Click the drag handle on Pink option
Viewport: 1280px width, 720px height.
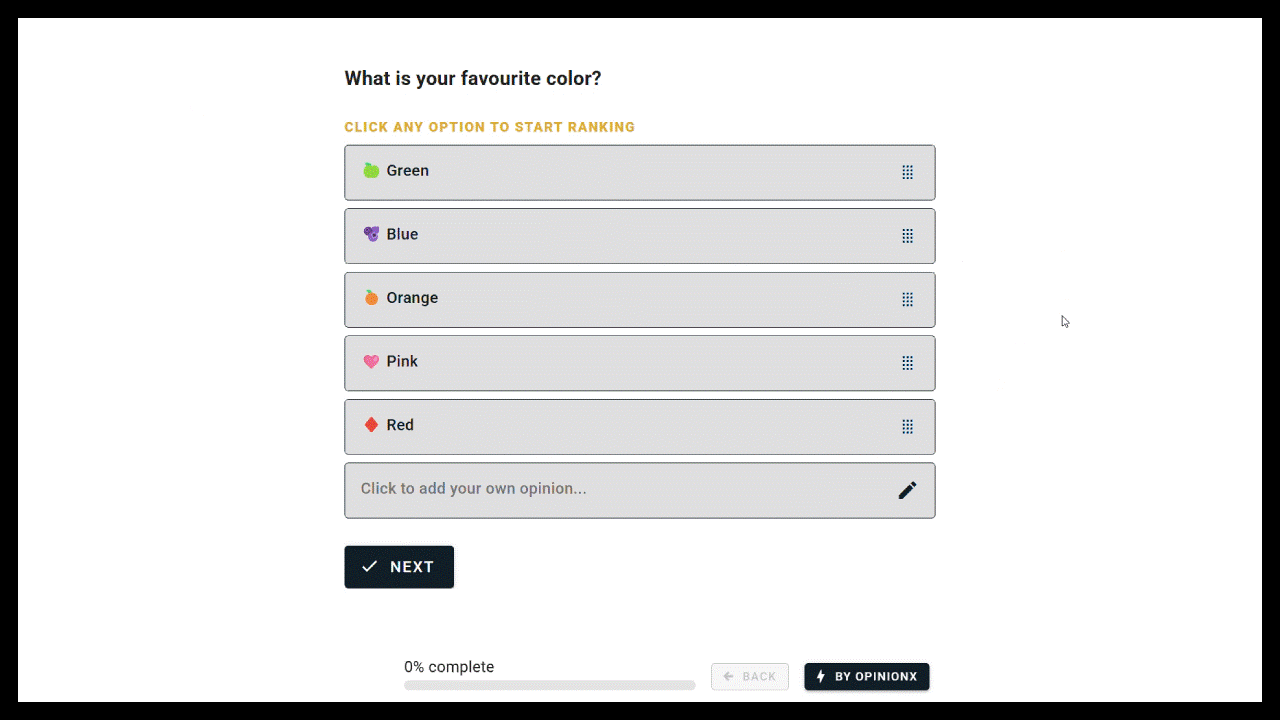(907, 363)
